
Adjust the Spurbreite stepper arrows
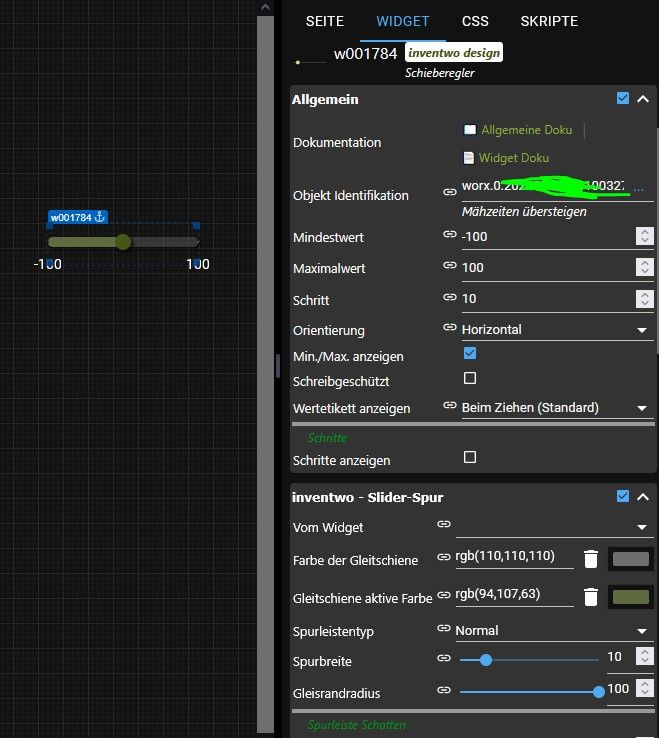pyautogui.click(x=644, y=656)
